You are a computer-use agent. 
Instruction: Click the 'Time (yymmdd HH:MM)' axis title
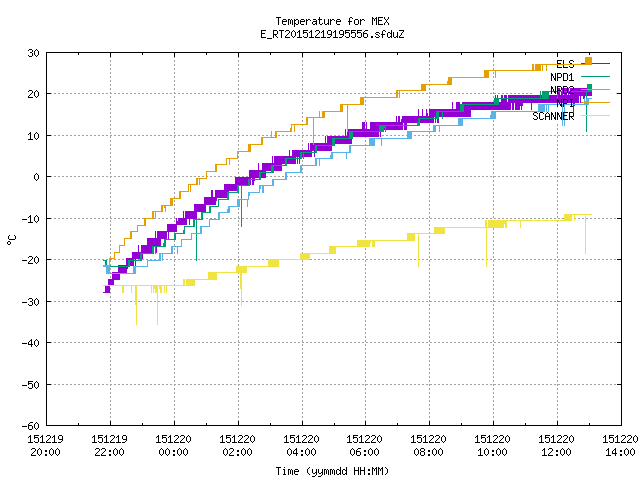332,471
